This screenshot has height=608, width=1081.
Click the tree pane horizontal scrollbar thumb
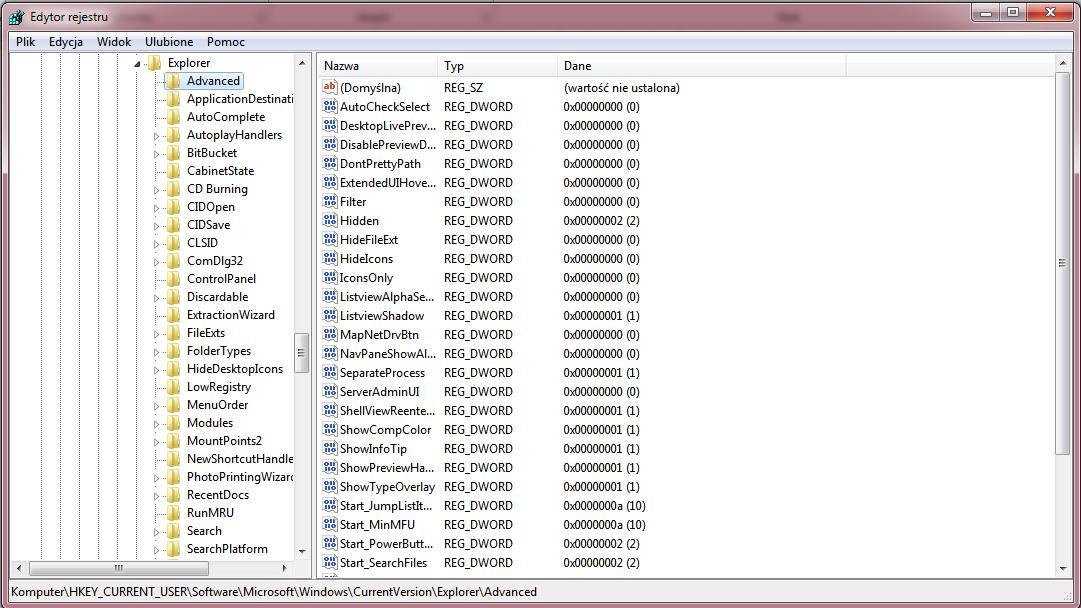point(119,568)
